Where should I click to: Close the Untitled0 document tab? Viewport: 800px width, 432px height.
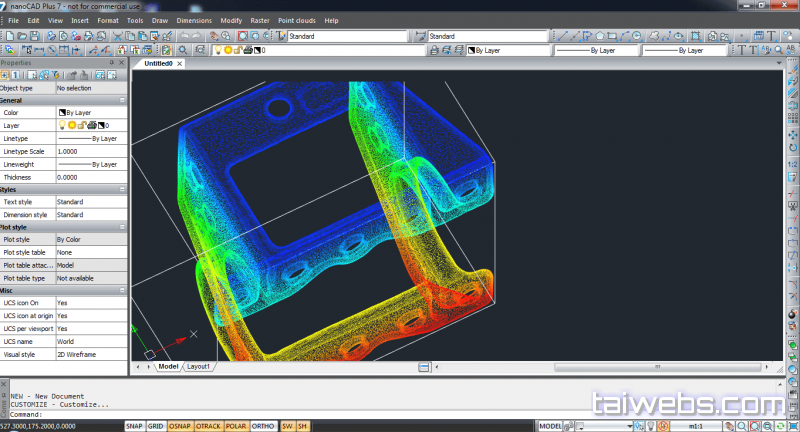[x=181, y=63]
